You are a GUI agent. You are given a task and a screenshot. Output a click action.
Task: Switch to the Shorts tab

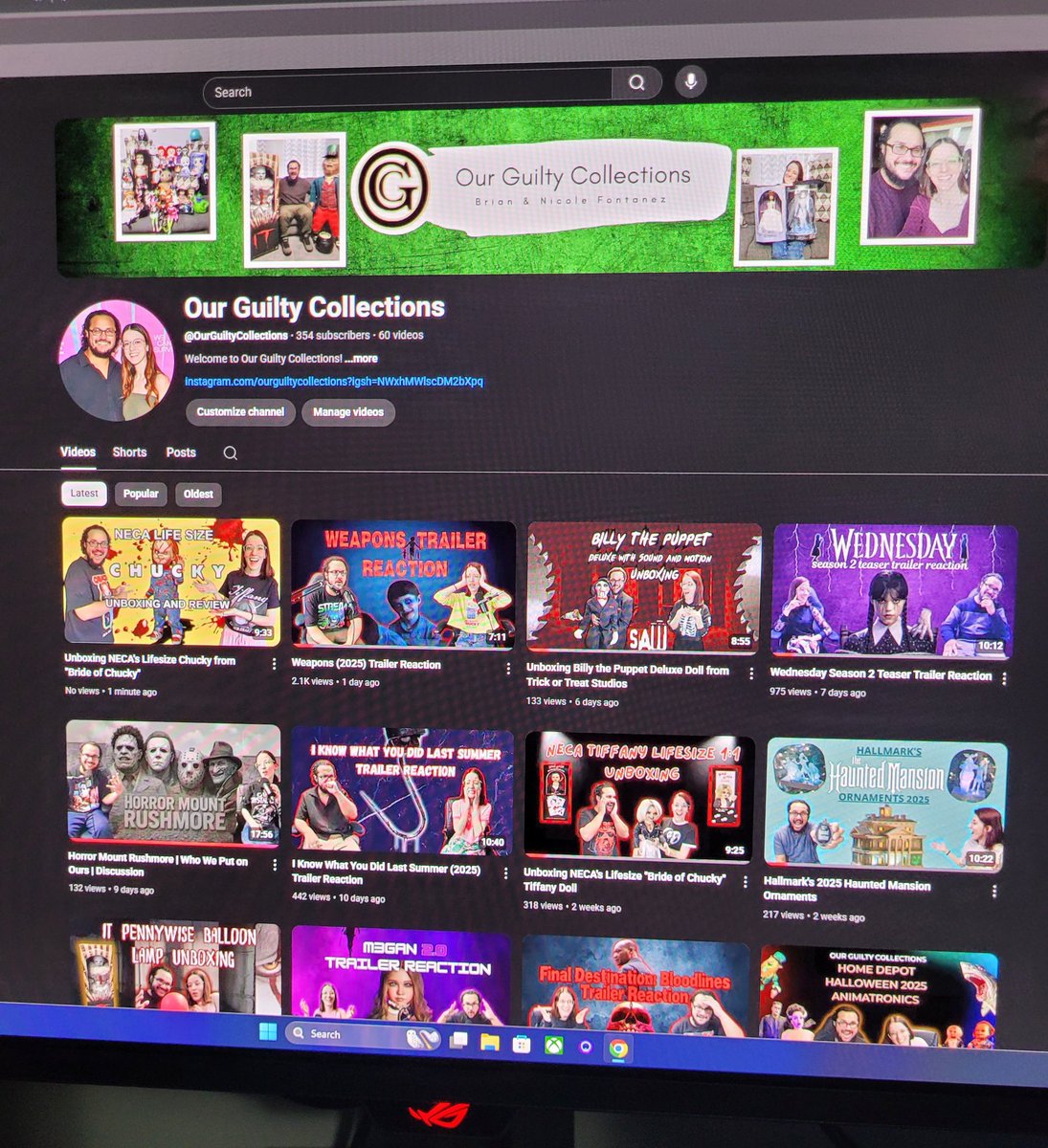tap(129, 452)
